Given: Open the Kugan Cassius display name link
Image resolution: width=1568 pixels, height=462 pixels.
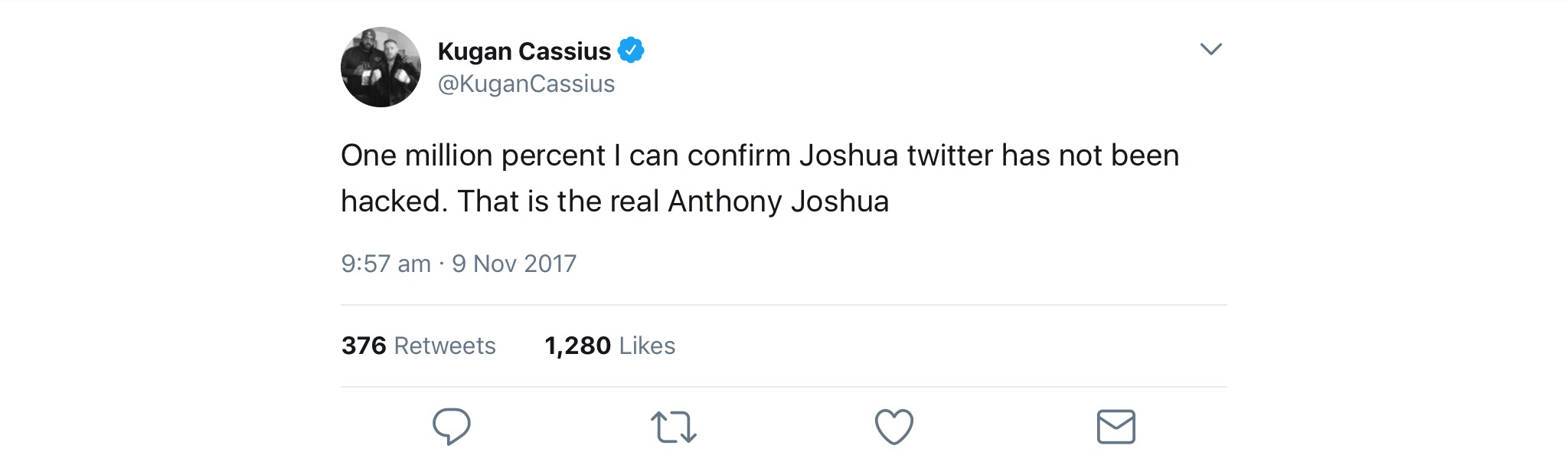Looking at the screenshot, I should (x=524, y=51).
